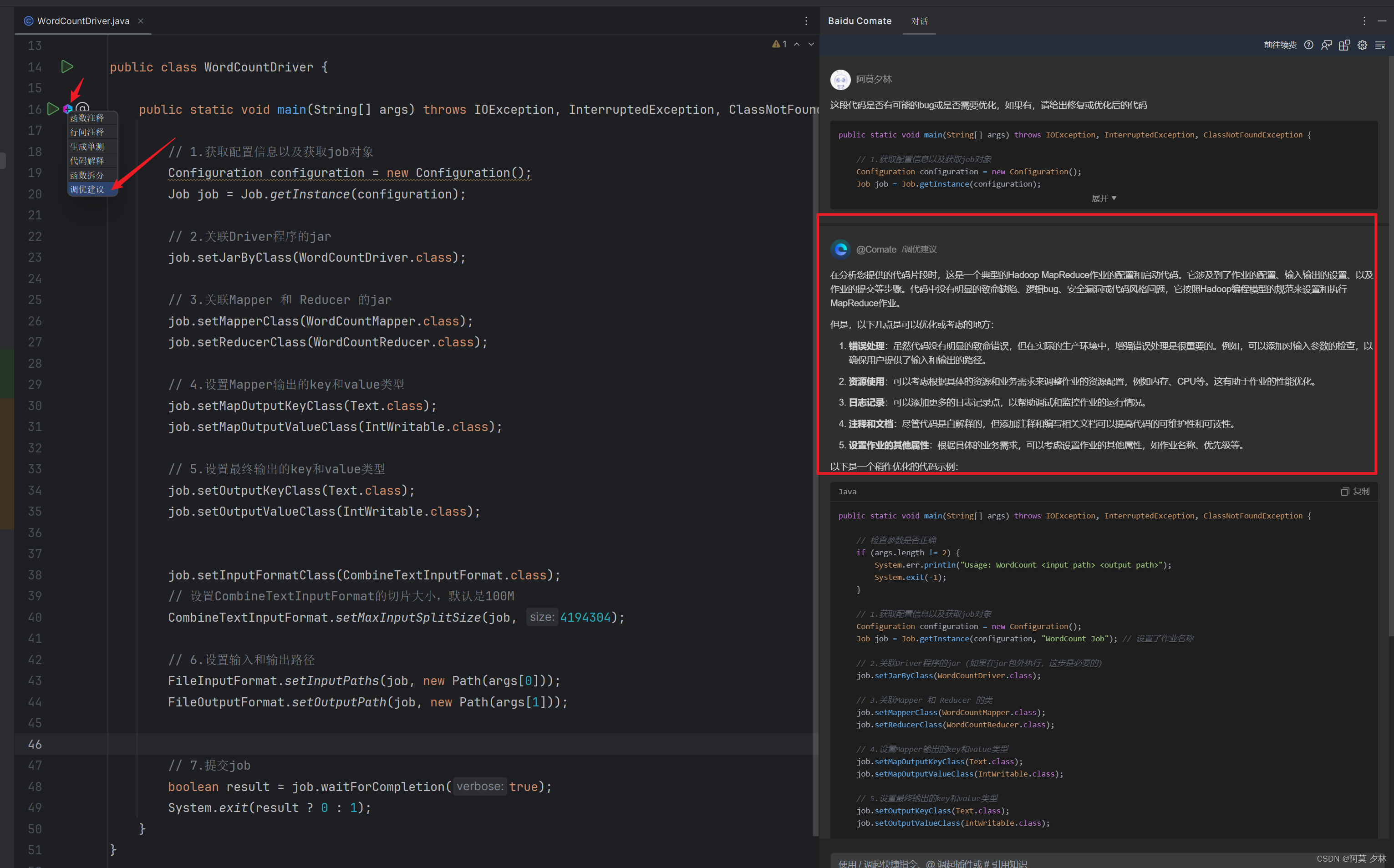
Task: Switch to the 对话 tab
Action: click(919, 21)
